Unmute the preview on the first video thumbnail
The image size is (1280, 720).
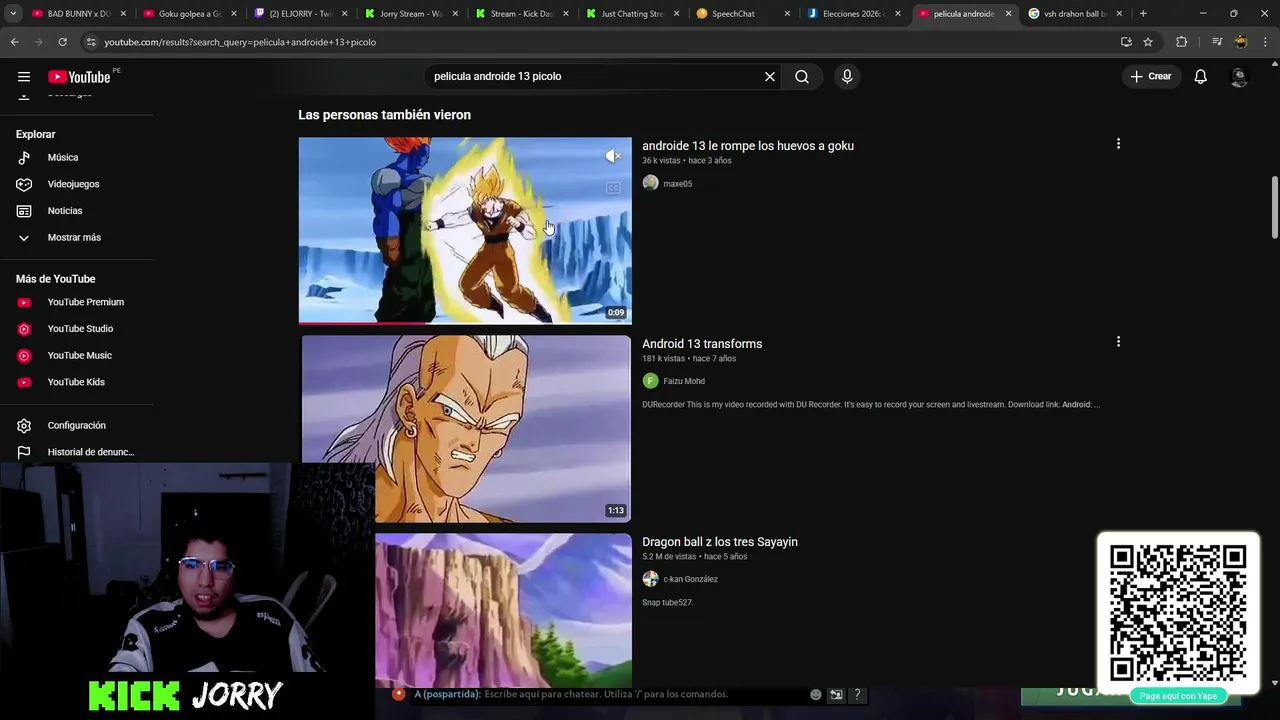(x=613, y=156)
